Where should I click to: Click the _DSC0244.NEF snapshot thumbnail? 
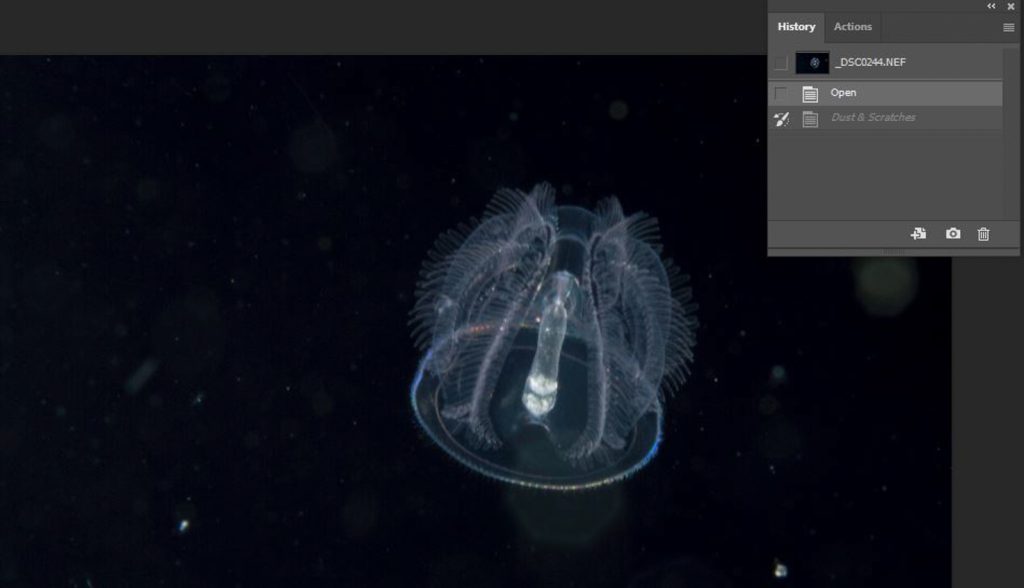(x=812, y=62)
